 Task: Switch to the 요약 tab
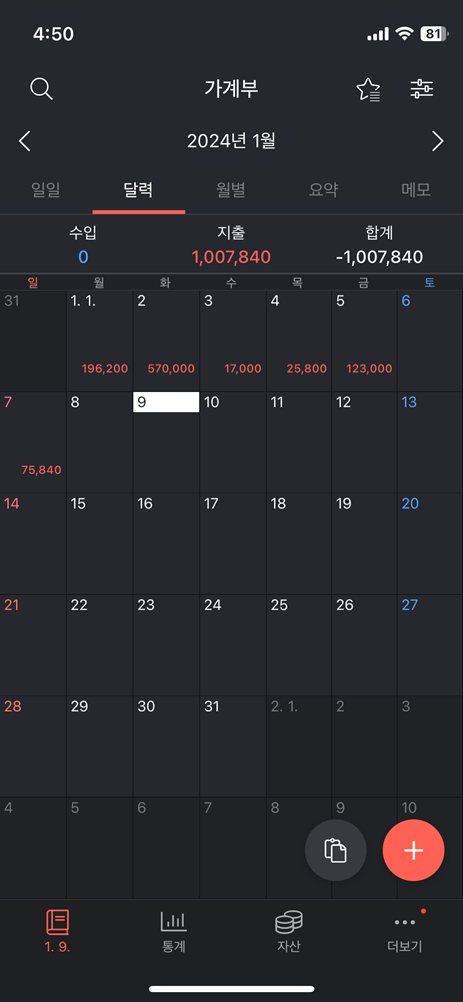[323, 190]
